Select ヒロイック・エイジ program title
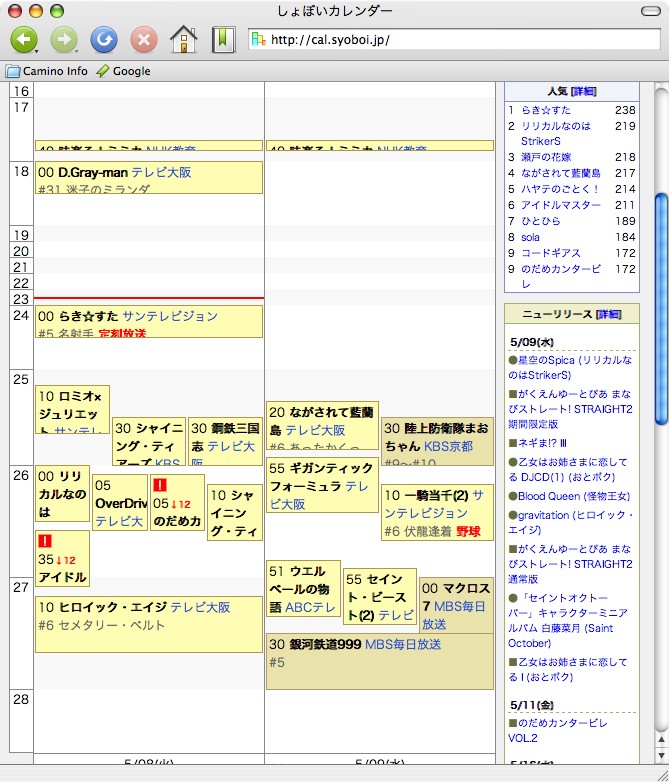The image size is (669, 782). pos(113,607)
